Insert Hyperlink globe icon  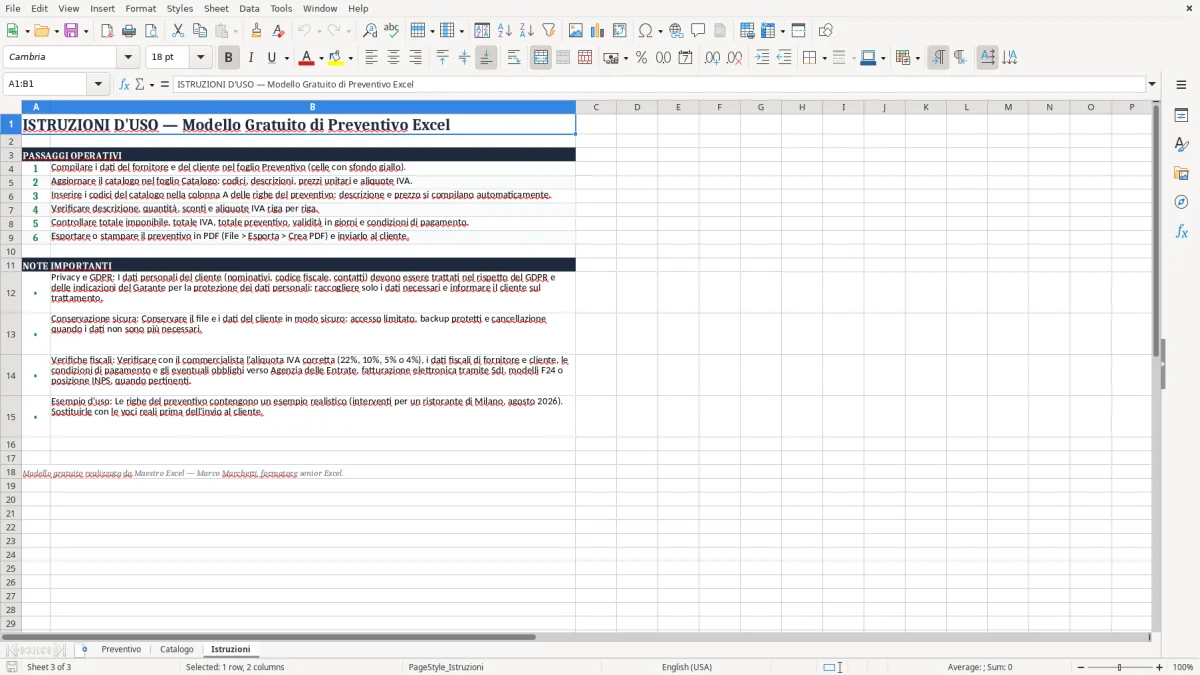coord(676,31)
